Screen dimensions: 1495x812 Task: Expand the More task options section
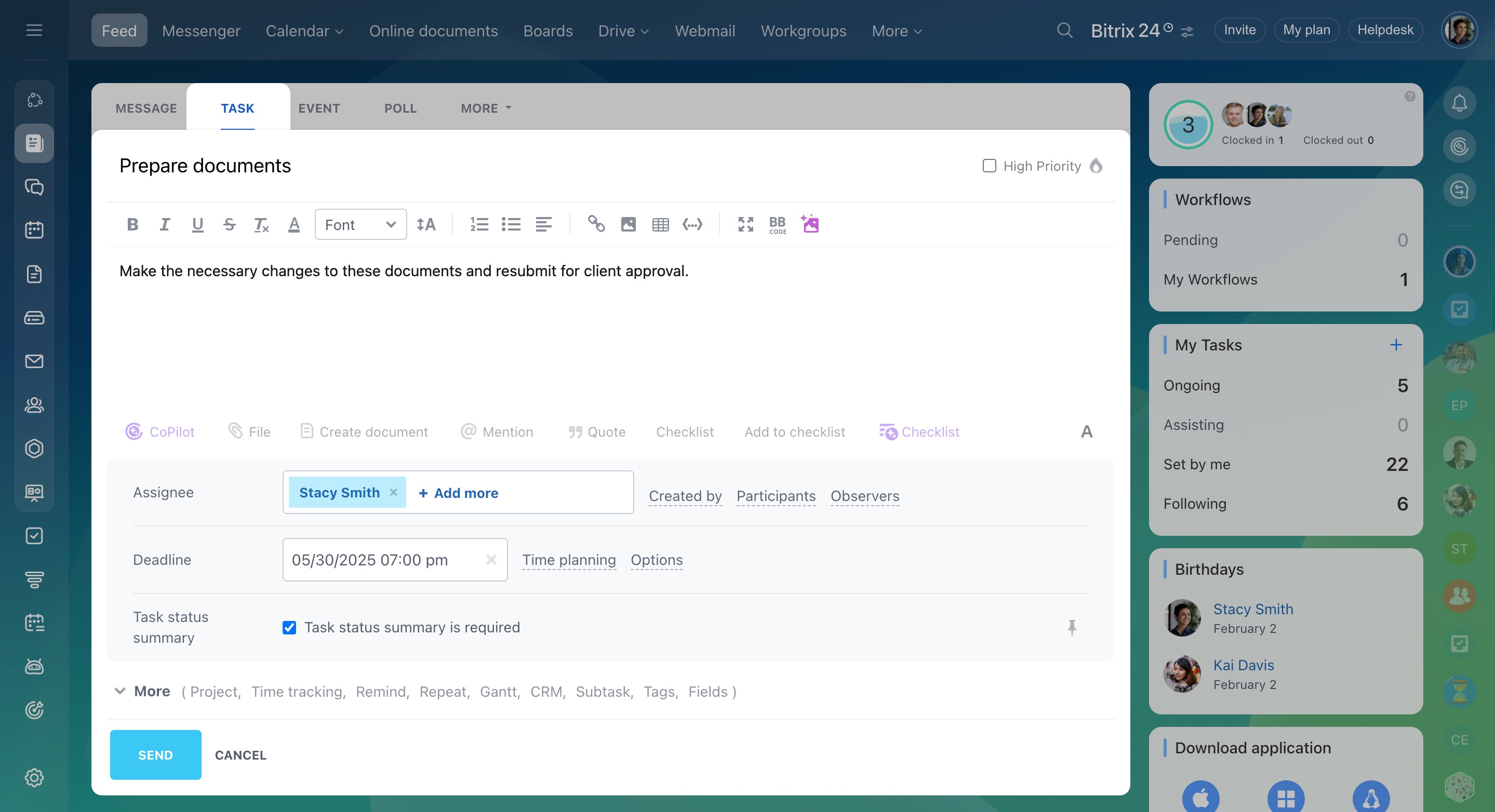click(152, 691)
